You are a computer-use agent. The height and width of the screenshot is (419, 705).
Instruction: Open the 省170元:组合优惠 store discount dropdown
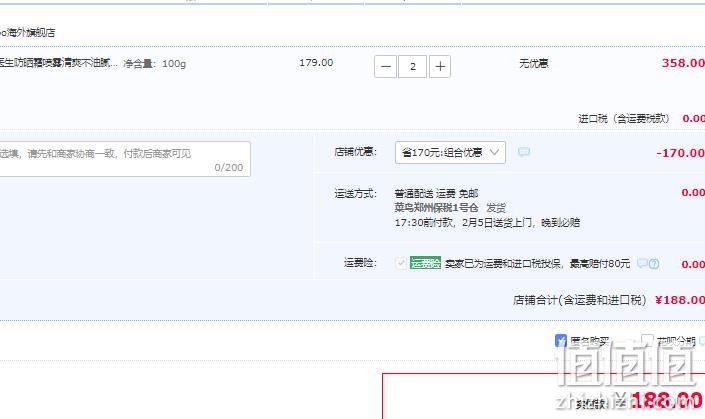pos(450,152)
